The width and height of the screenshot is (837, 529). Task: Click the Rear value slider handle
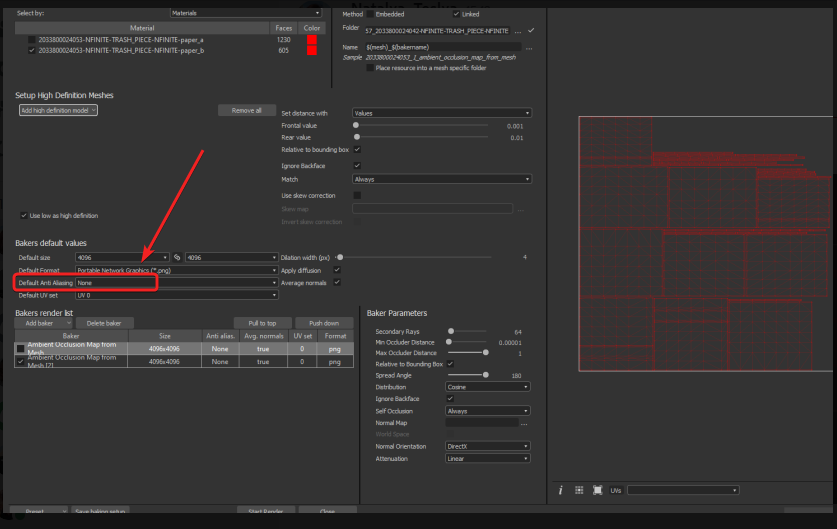[357, 137]
